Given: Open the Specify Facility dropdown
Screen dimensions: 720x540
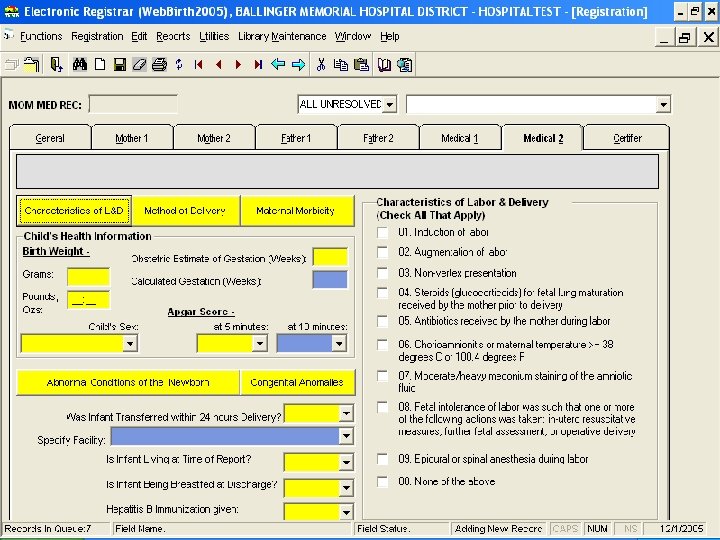Looking at the screenshot, I should (x=346, y=436).
